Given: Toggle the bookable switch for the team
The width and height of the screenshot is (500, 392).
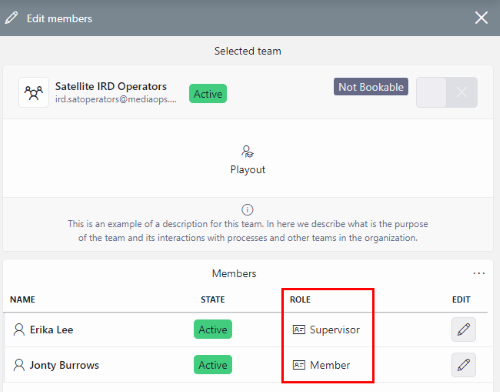Looking at the screenshot, I should (447, 92).
